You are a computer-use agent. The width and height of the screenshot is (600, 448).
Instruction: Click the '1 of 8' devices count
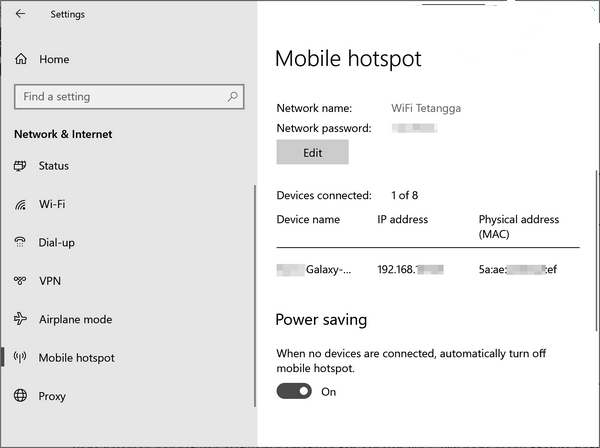[404, 195]
